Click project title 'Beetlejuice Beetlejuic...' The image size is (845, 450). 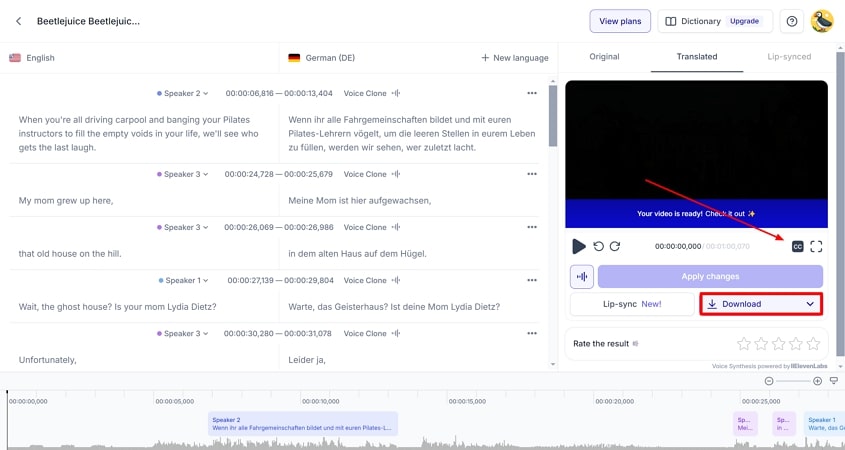click(x=88, y=21)
